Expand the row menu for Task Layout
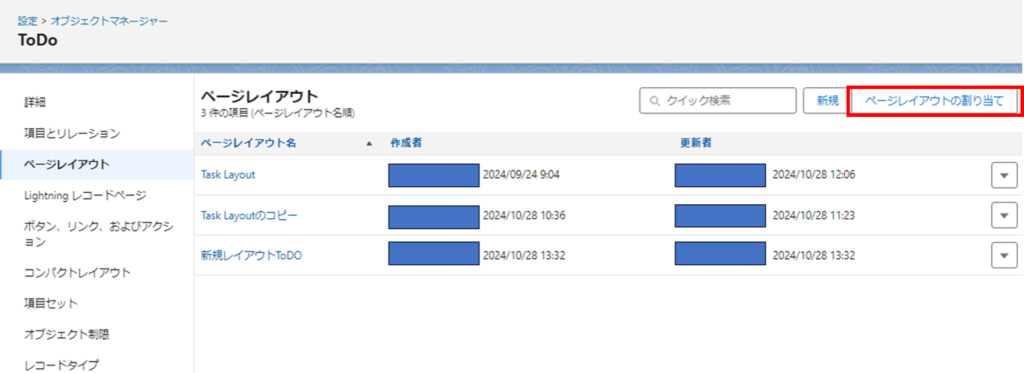The height and width of the screenshot is (373, 1024). tap(1004, 175)
